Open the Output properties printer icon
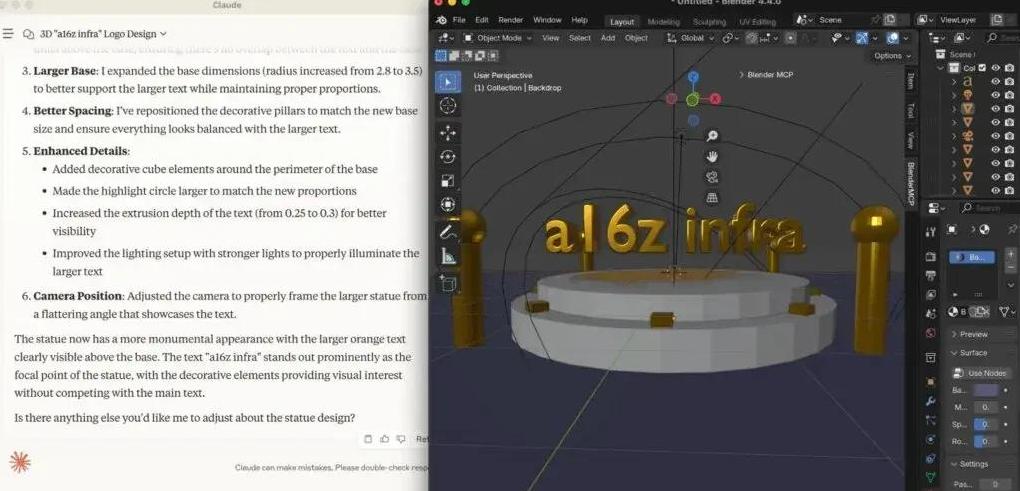The image size is (1020, 491). point(931,276)
